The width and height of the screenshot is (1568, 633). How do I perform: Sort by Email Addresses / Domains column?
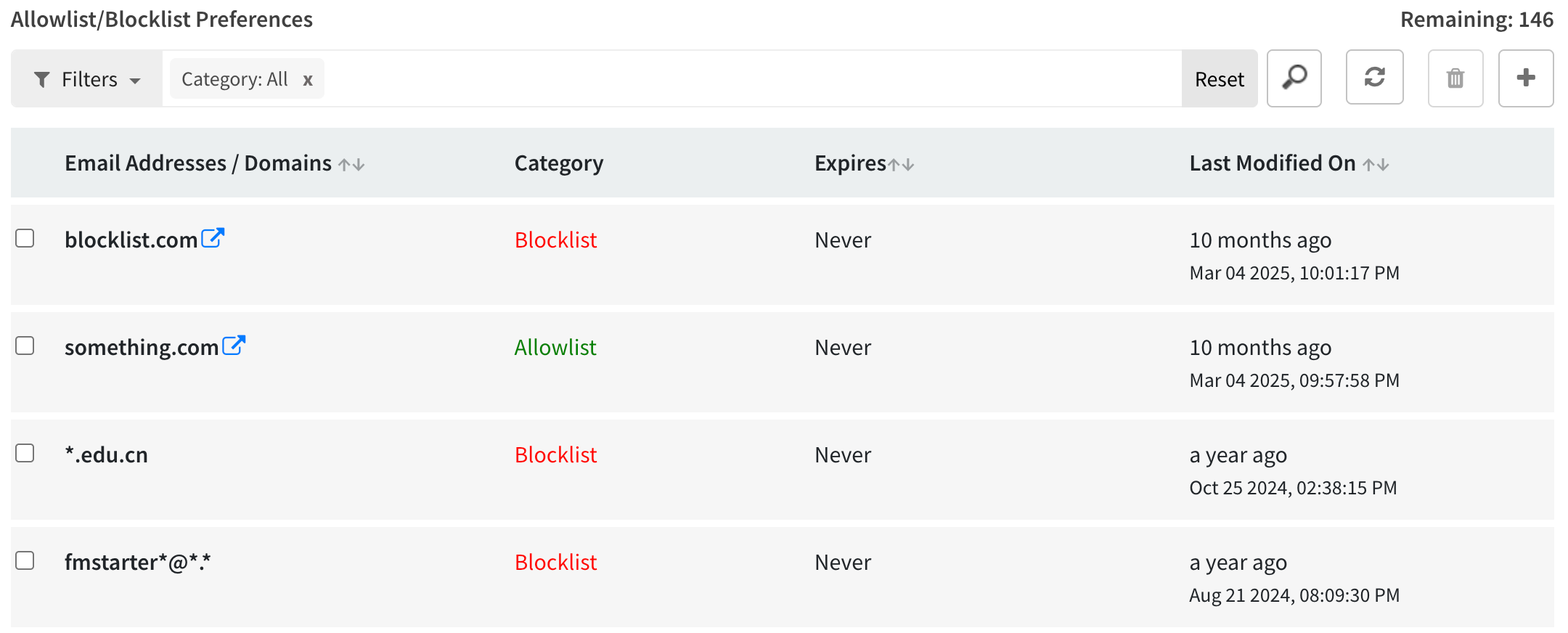(353, 164)
